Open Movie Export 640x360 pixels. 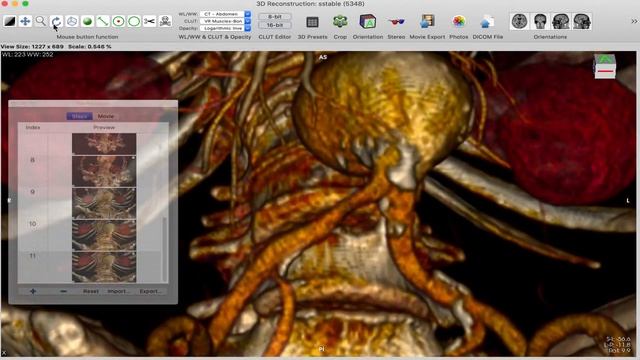(427, 22)
